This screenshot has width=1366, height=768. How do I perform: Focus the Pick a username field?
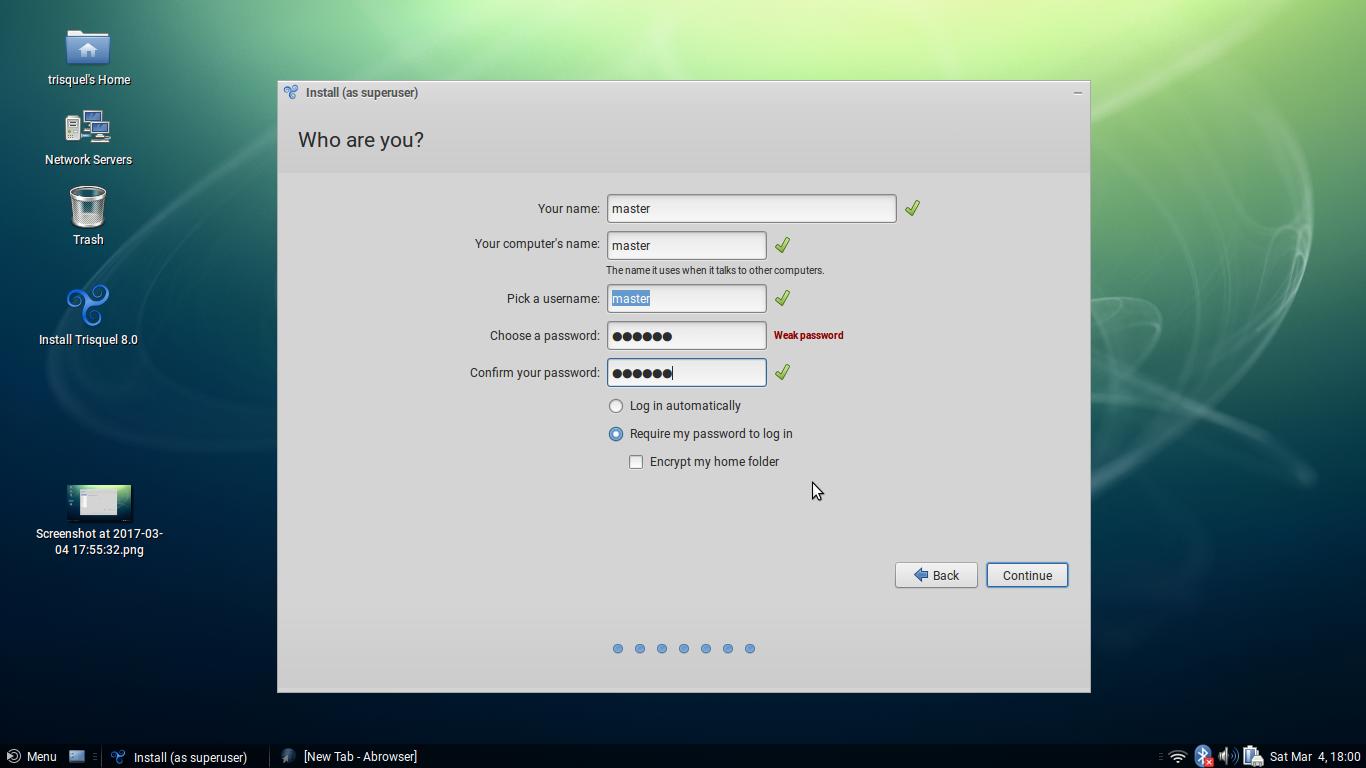pyautogui.click(x=686, y=298)
